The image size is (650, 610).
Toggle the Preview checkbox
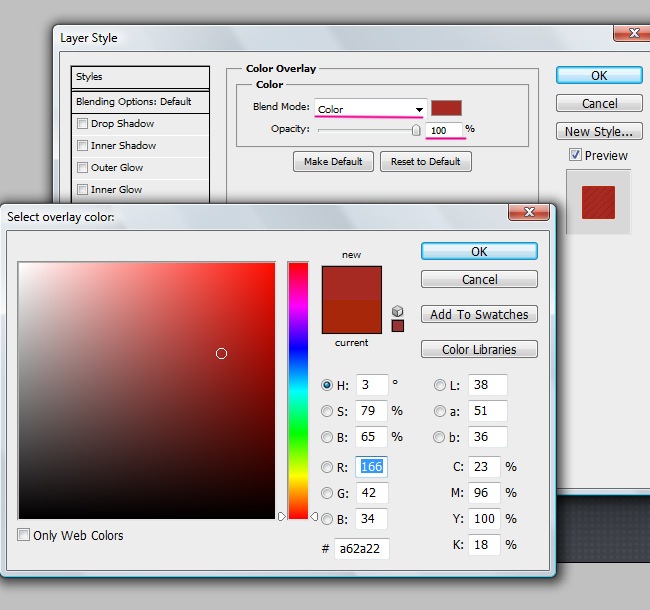click(575, 155)
